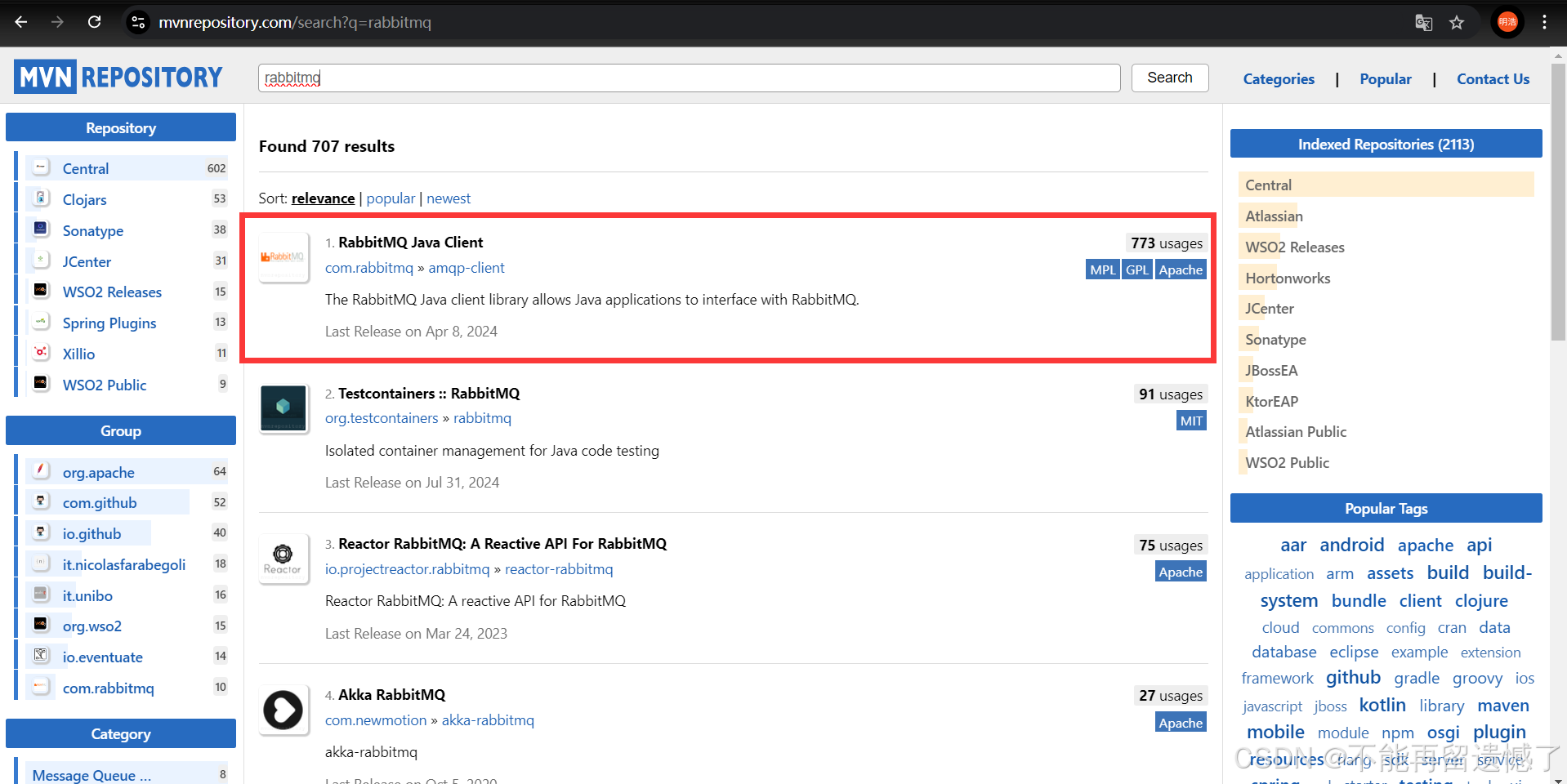Screen dimensions: 1567x784
Task: Click the page vertical scrollbar
Action: point(1559,202)
